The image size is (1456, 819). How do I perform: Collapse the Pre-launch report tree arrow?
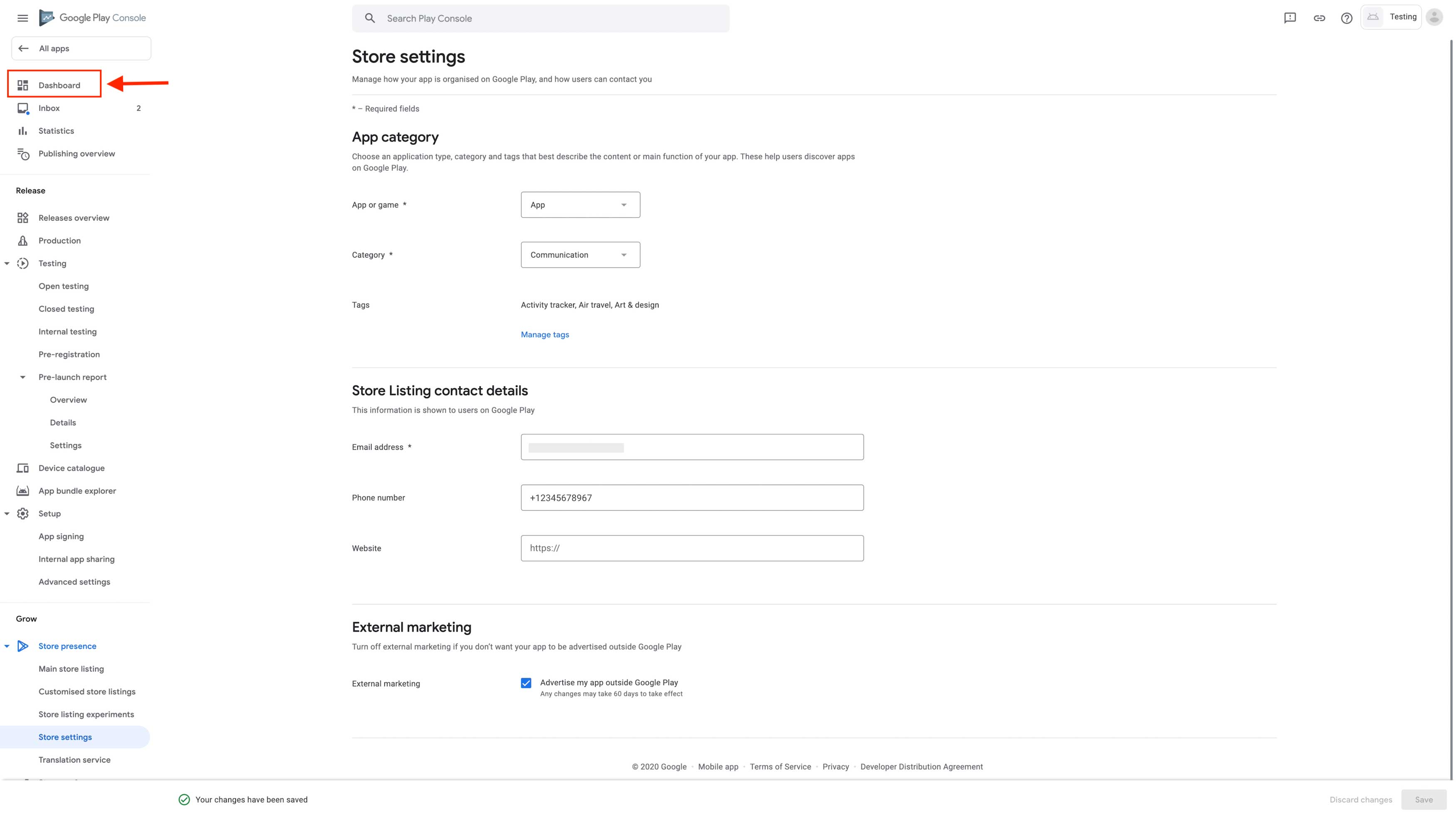22,377
